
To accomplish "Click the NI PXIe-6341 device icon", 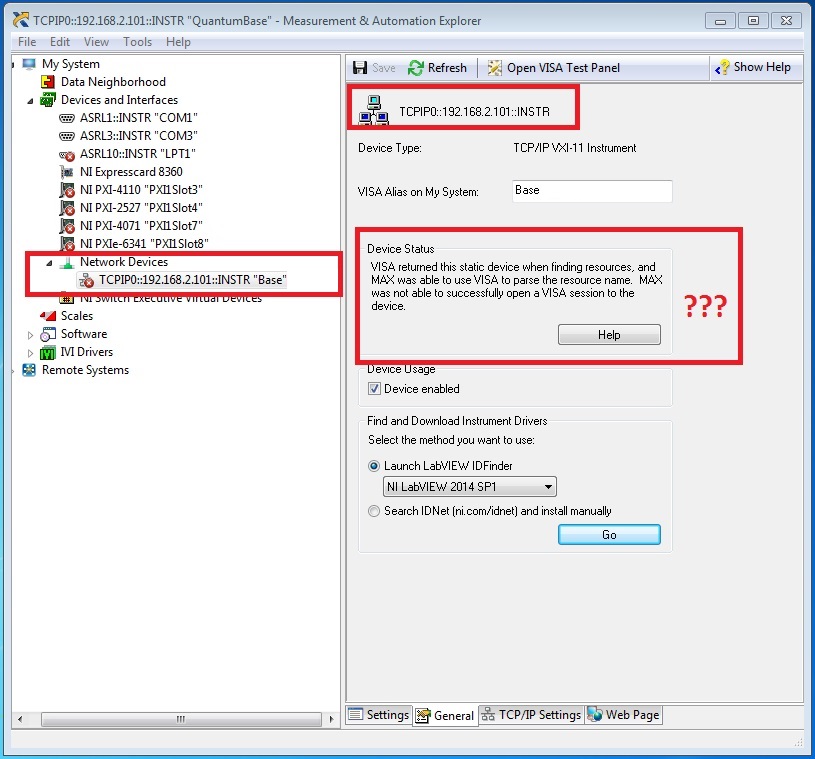I will pyautogui.click(x=67, y=244).
